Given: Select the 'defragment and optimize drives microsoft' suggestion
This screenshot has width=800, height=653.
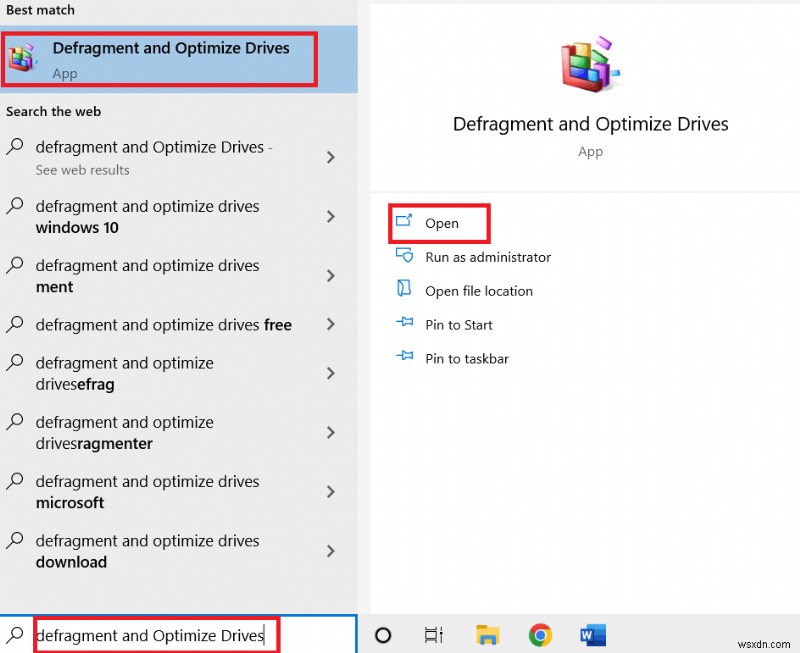Looking at the screenshot, I should pyautogui.click(x=179, y=492).
